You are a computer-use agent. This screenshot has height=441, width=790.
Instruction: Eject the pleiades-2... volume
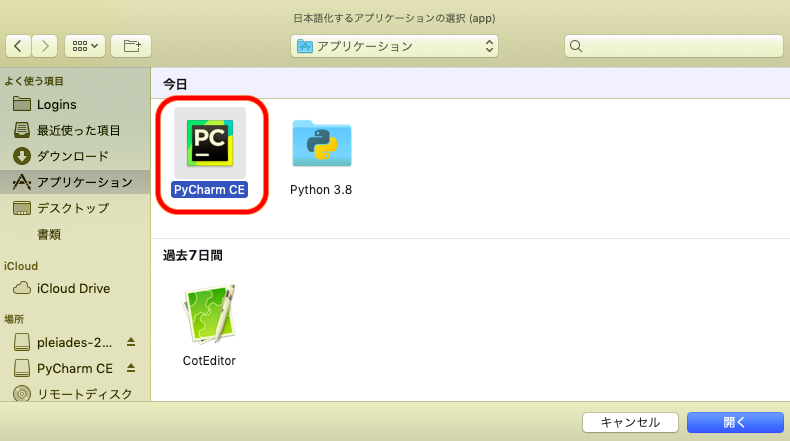pos(131,342)
